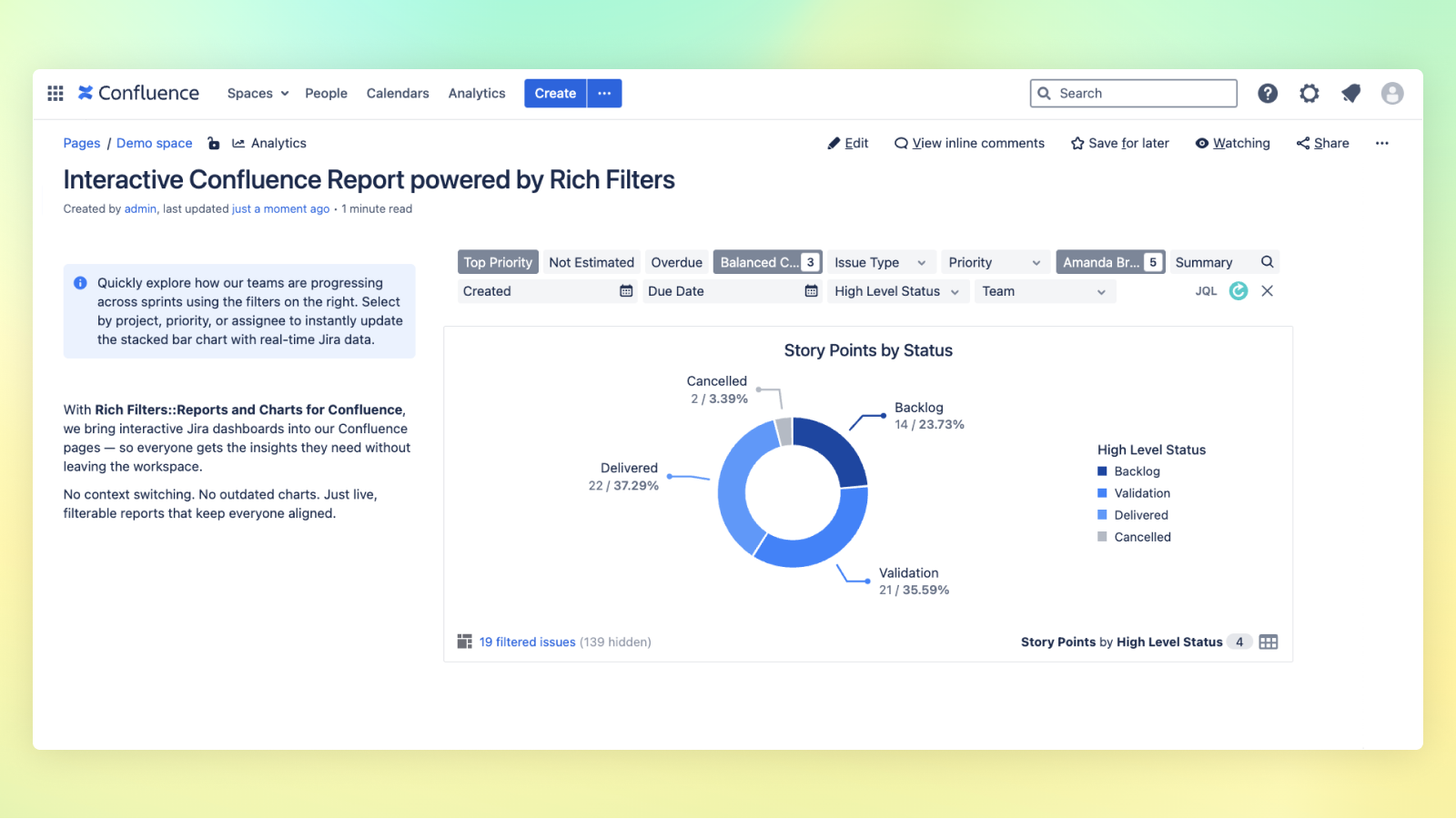This screenshot has height=819, width=1456.
Task: Click the Edit pencil button
Action: tap(848, 143)
